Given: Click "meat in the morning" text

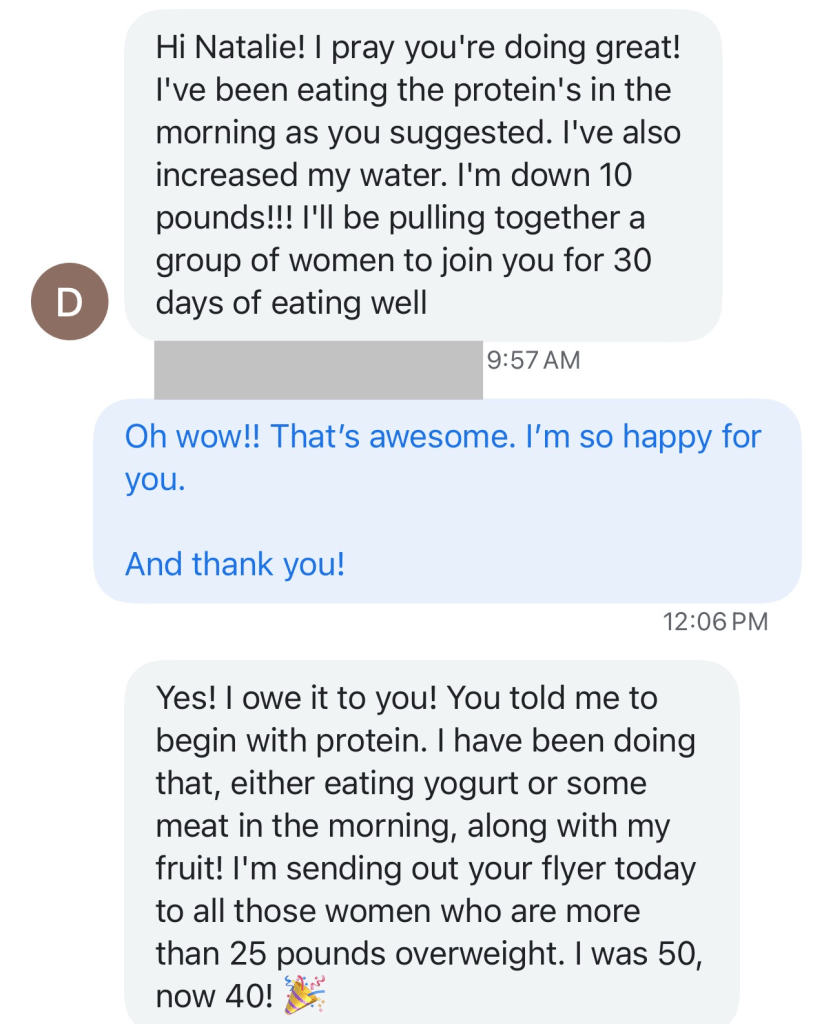Looking at the screenshot, I should click(297, 826).
